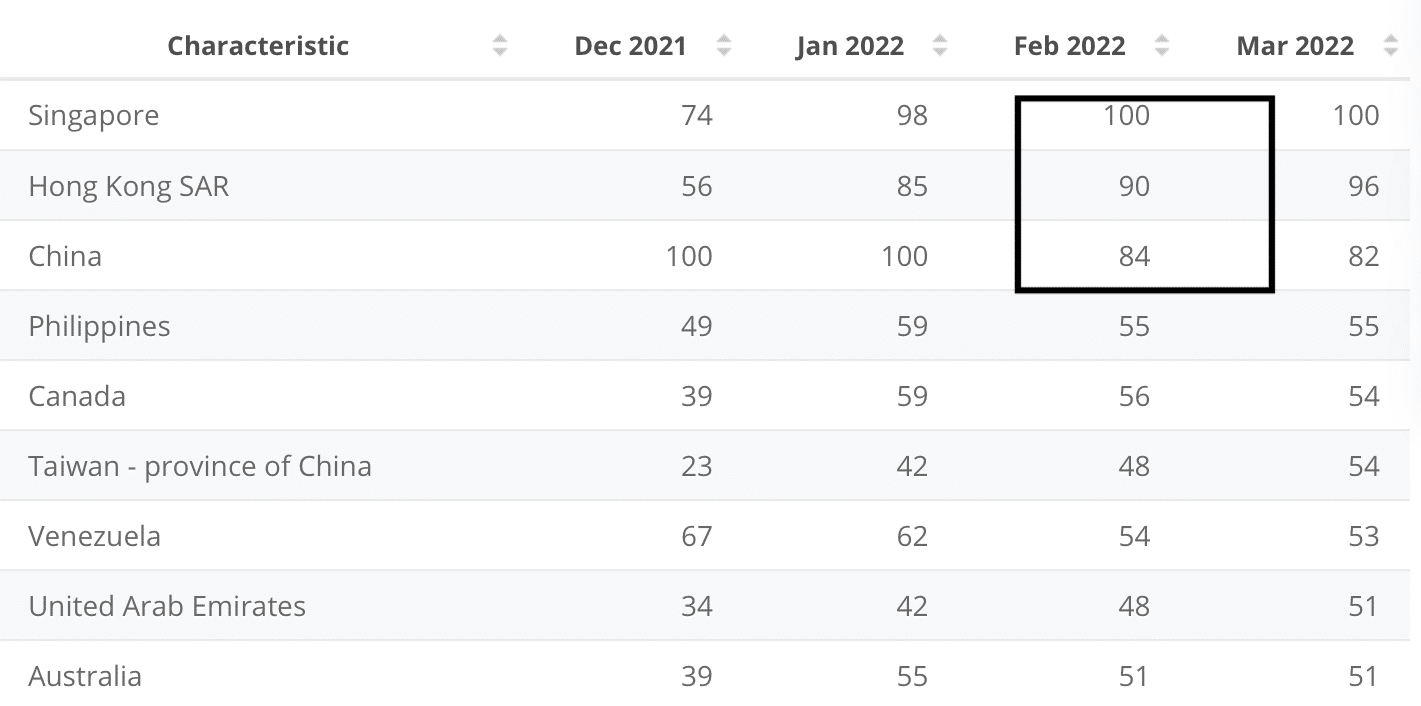Screen dimensions: 1421x706
Task: Click Singapore's Feb 2022 value of 100
Action: 1127,116
